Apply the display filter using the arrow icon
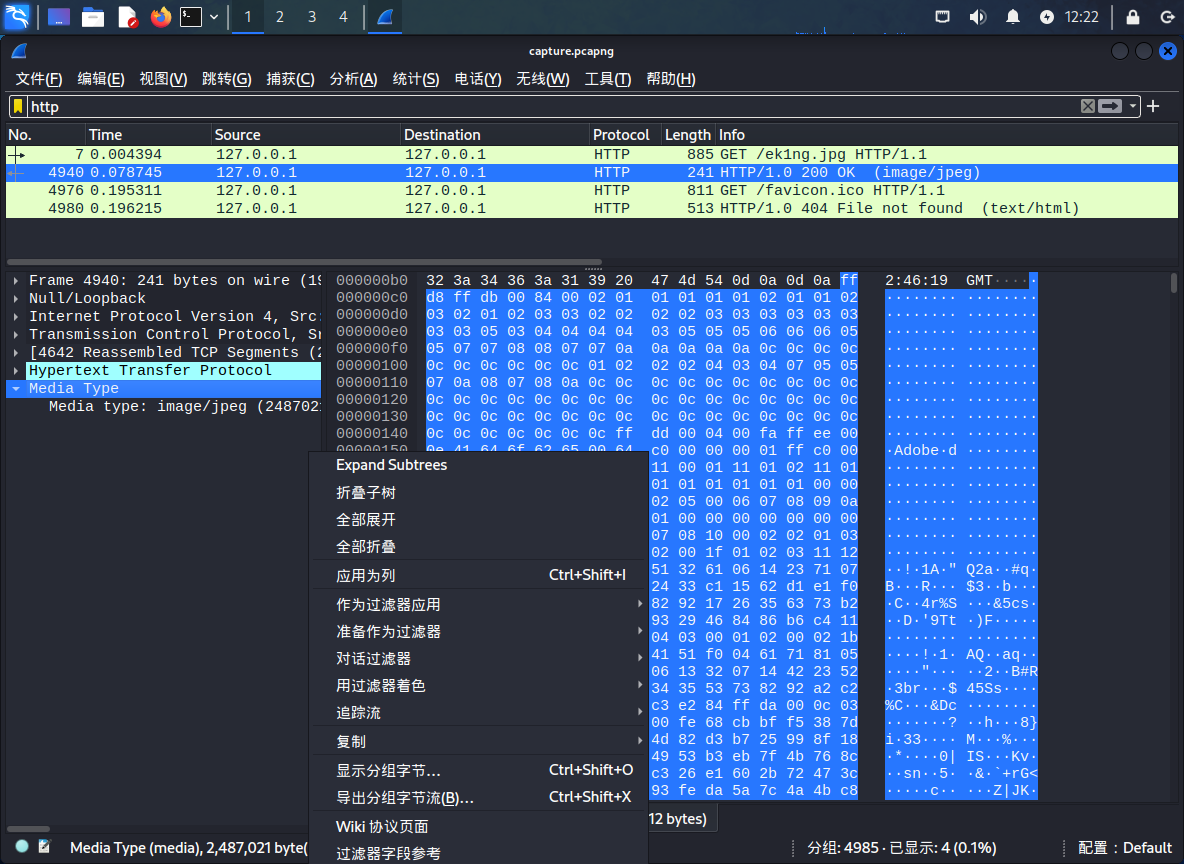Viewport: 1184px width, 864px height. [1110, 107]
